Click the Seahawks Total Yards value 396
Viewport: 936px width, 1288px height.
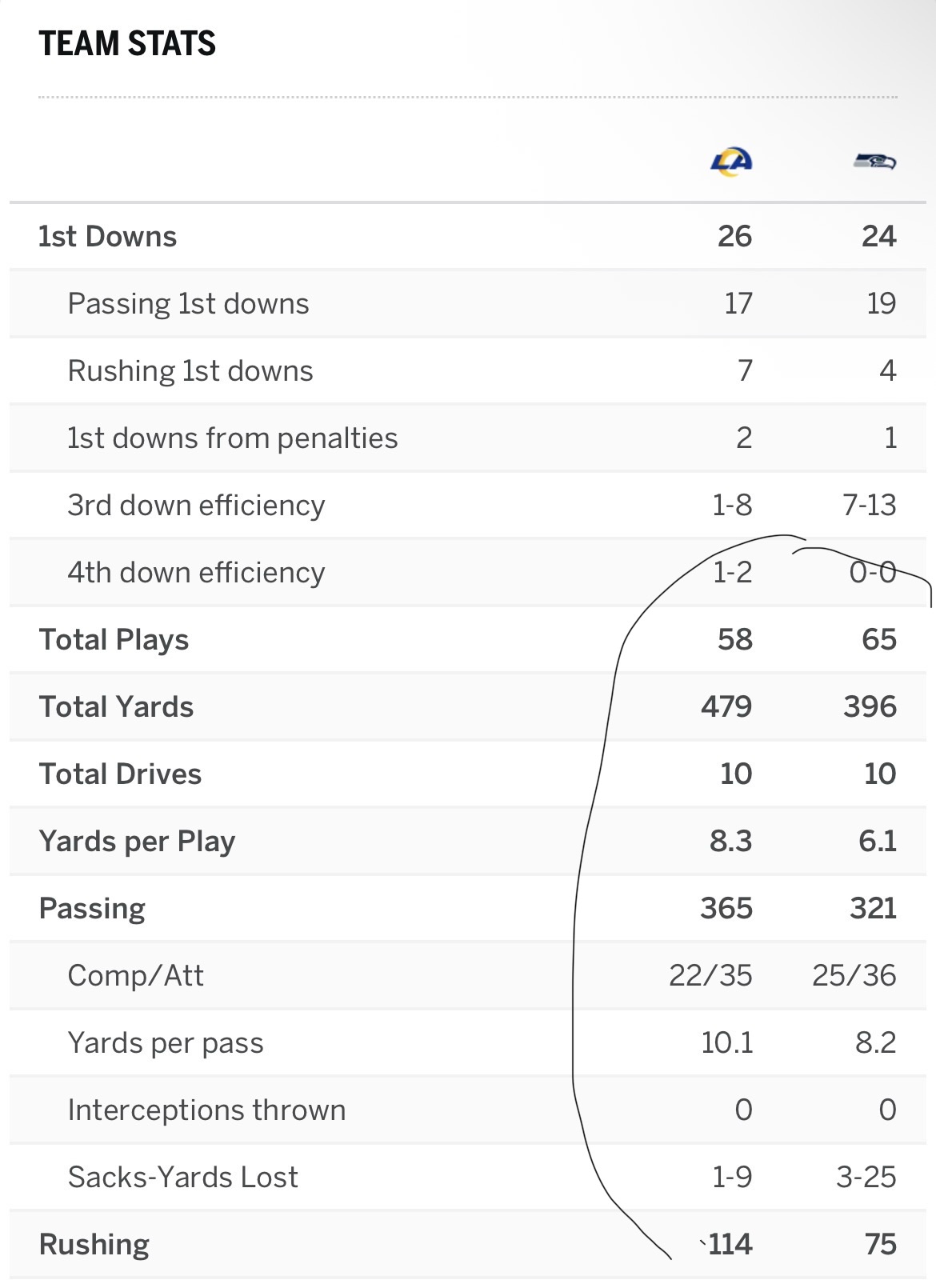point(870,707)
